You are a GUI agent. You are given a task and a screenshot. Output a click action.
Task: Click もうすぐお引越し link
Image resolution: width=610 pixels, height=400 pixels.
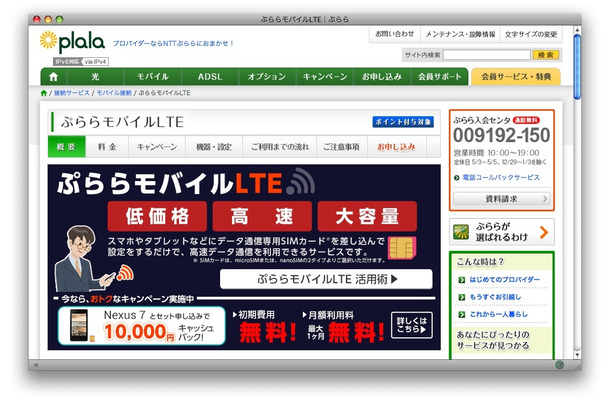[495, 297]
